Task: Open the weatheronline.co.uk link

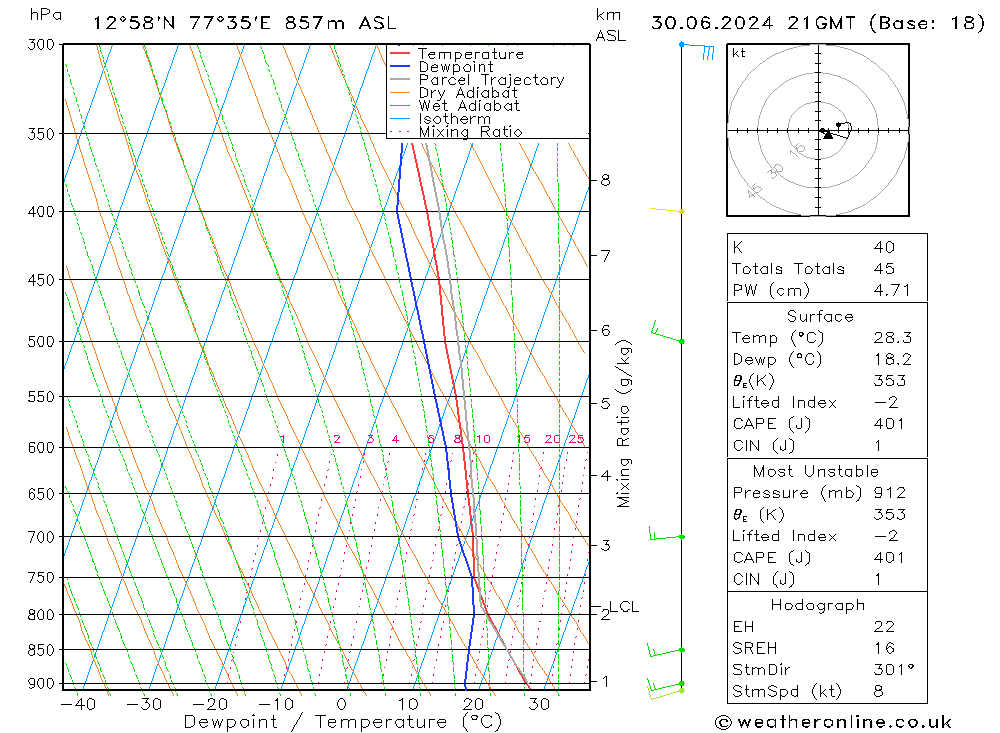Action: [x=833, y=722]
